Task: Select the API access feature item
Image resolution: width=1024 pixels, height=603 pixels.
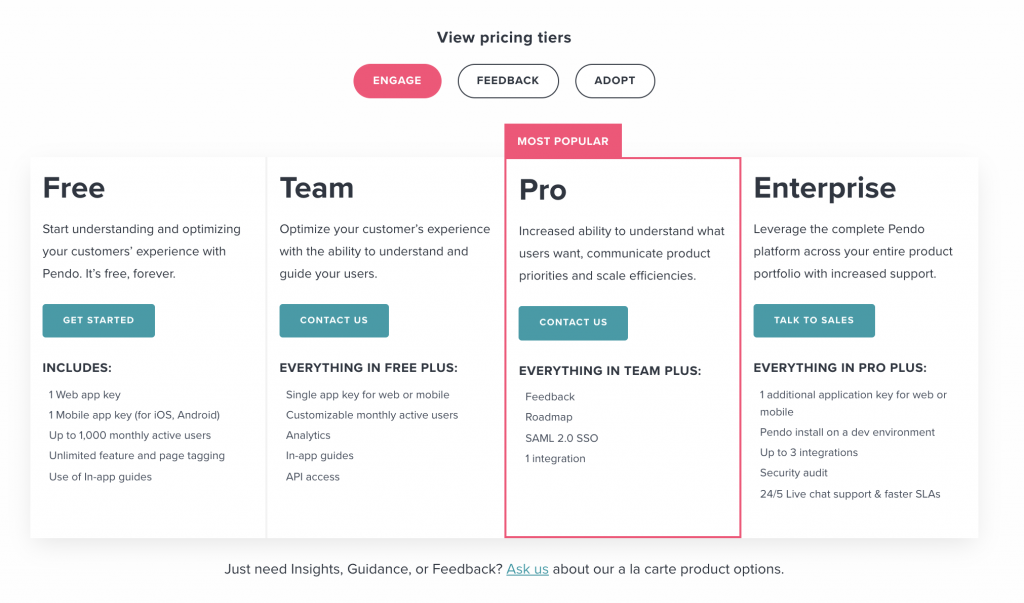Action: point(313,477)
